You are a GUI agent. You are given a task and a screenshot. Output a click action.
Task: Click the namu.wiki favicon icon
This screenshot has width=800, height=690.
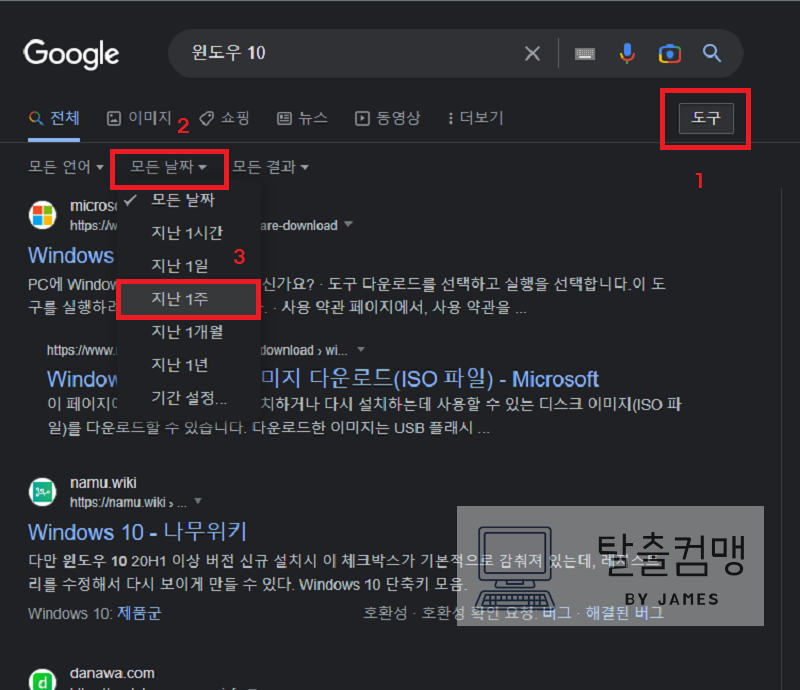click(43, 492)
